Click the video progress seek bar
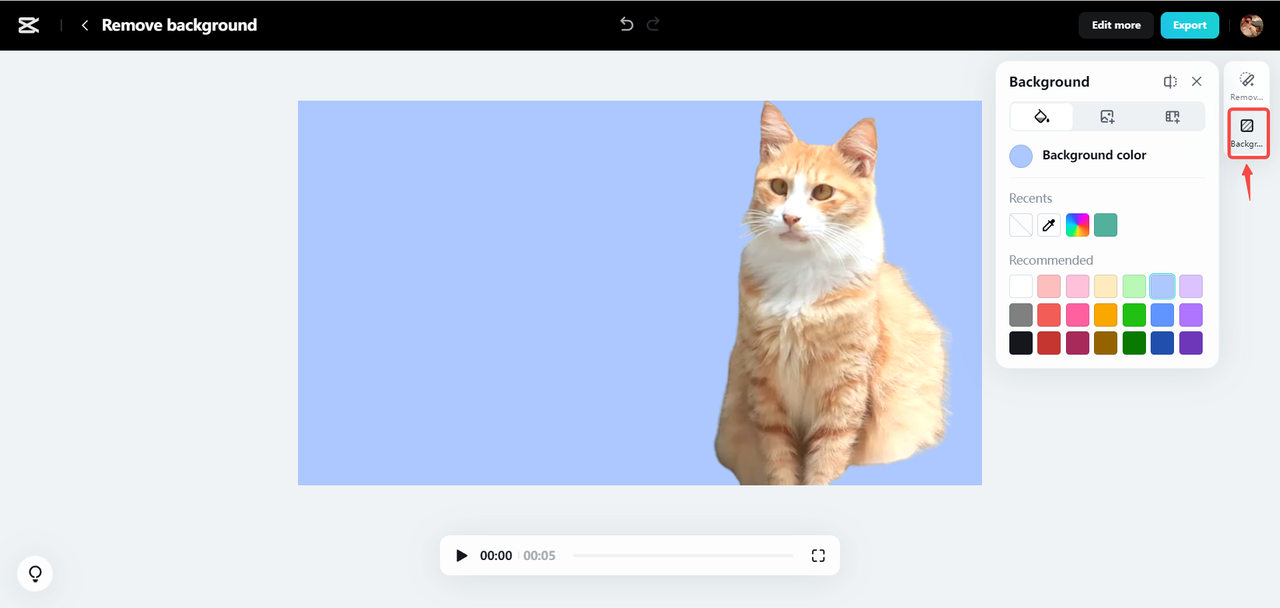The width and height of the screenshot is (1280, 608). pos(684,555)
